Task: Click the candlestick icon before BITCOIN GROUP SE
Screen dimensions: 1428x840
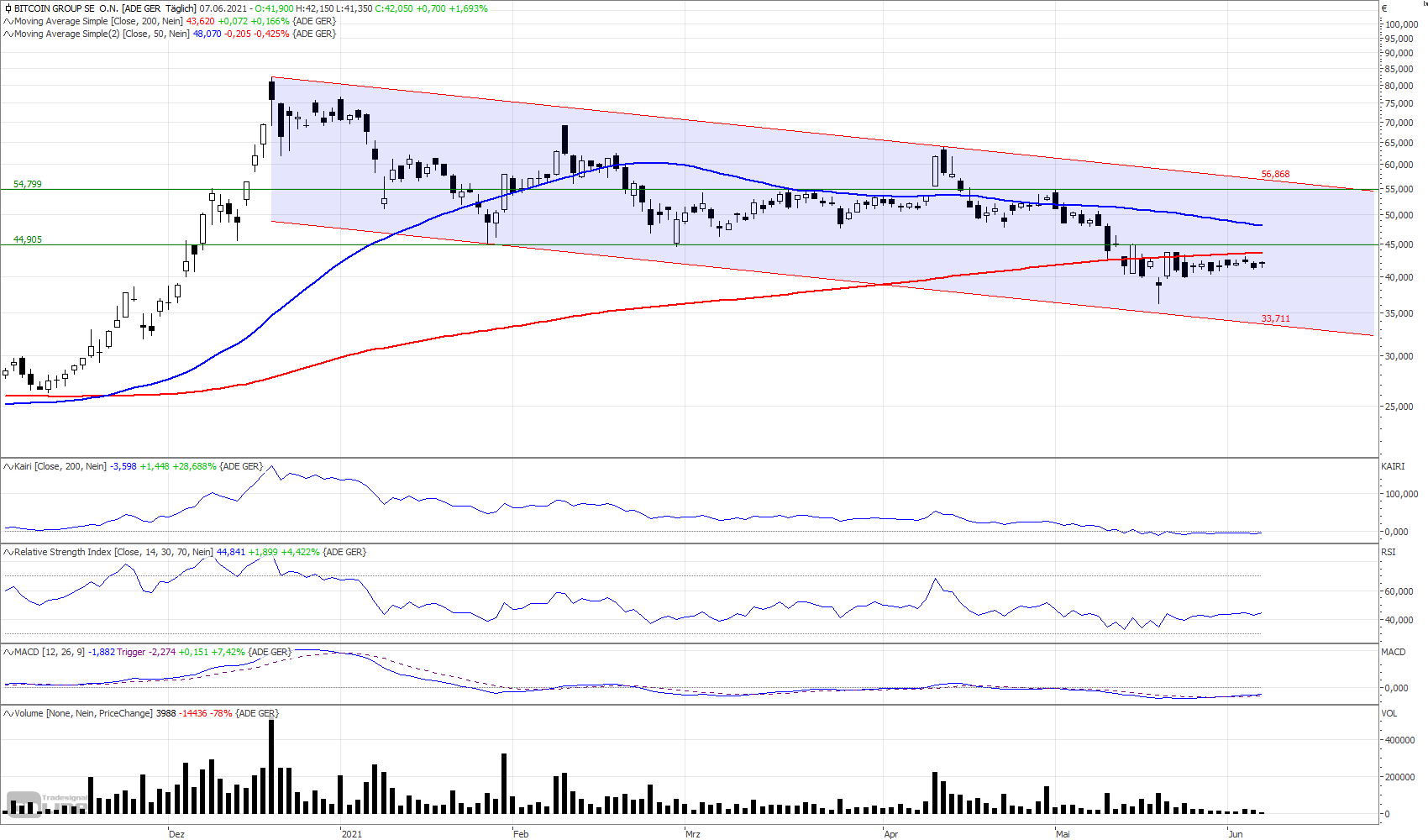Action: point(8,8)
